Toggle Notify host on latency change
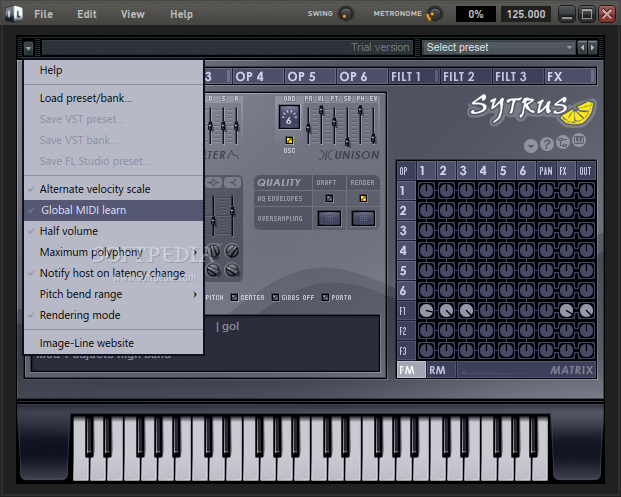Screen dimensions: 621x497 [x=114, y=273]
